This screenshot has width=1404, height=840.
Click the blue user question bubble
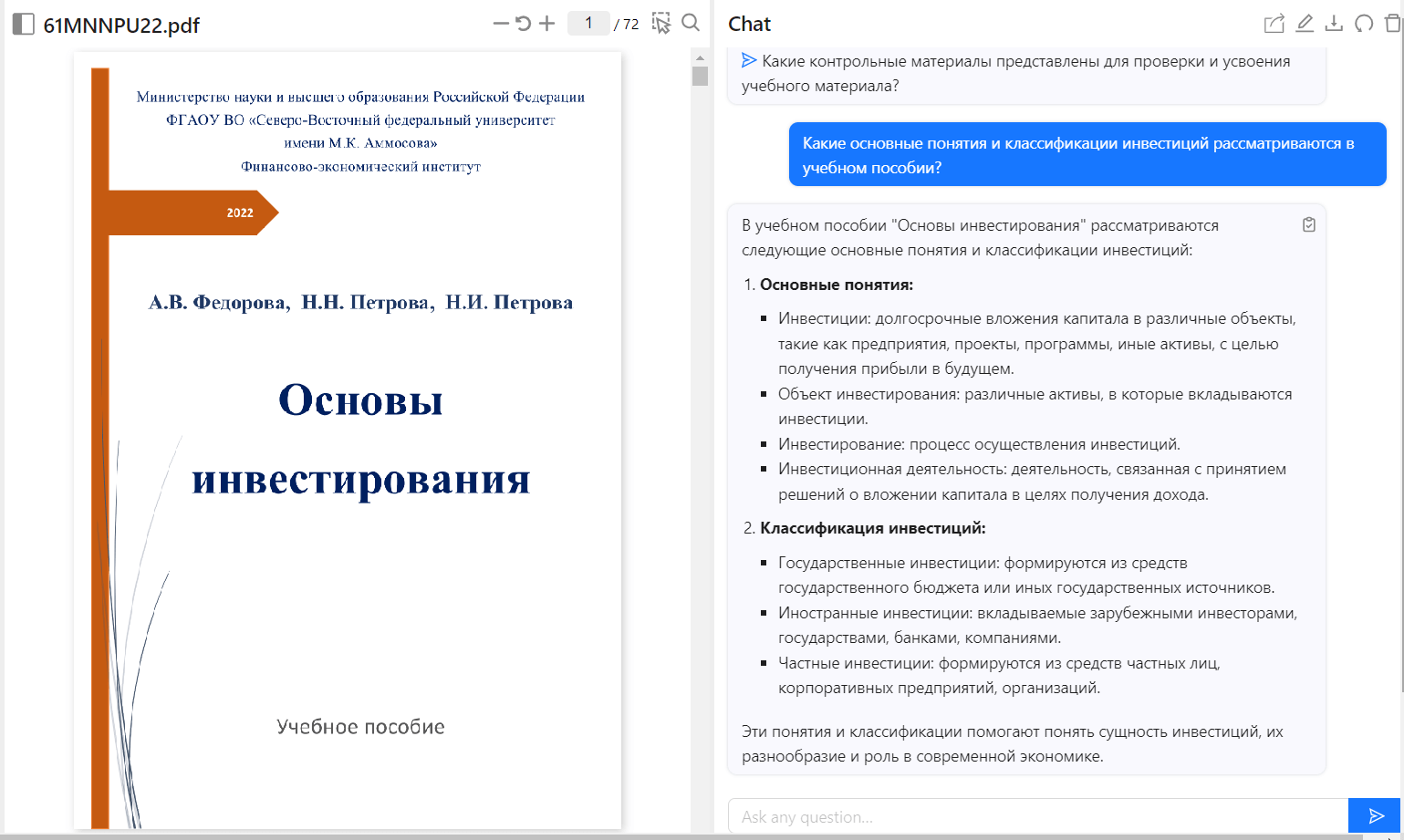click(1087, 155)
